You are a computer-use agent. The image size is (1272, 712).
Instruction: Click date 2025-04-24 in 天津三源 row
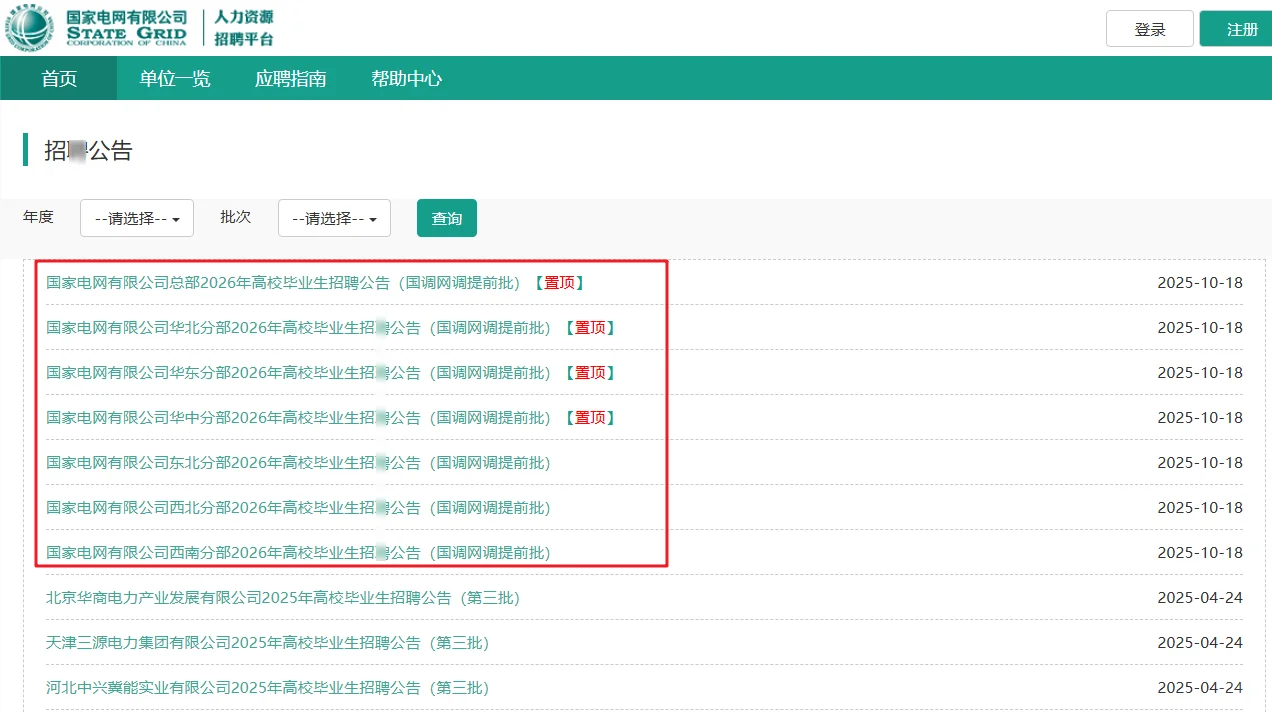1200,643
